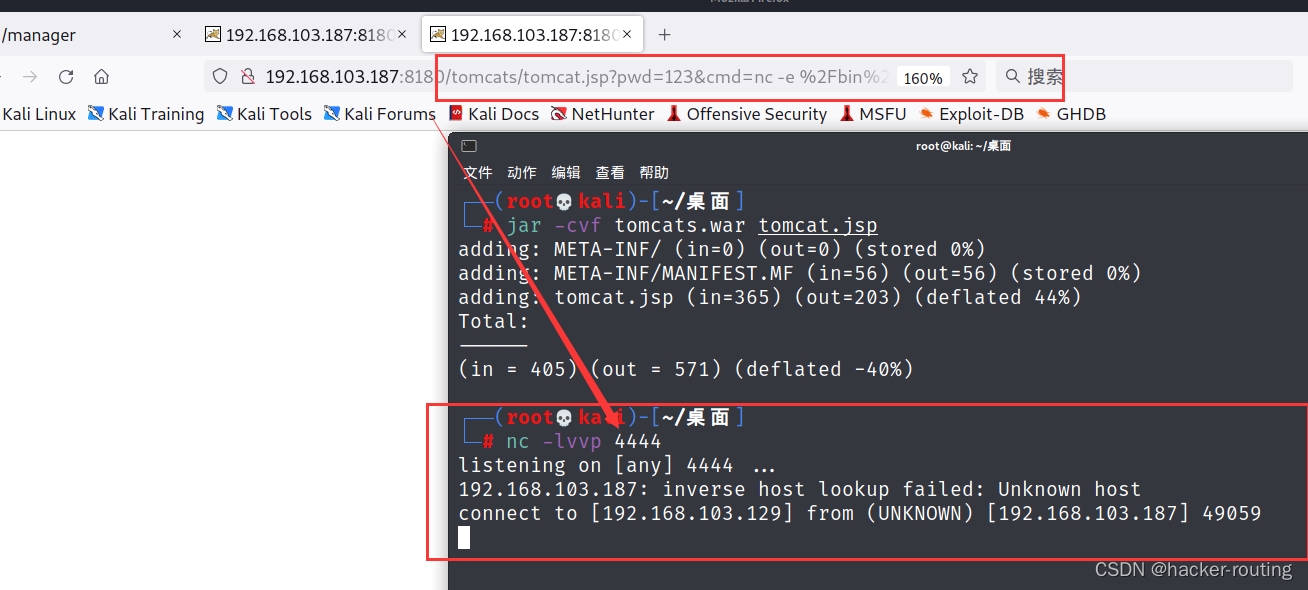The width and height of the screenshot is (1308, 590).
Task: Open the 动作 menu in terminal
Action: (521, 173)
